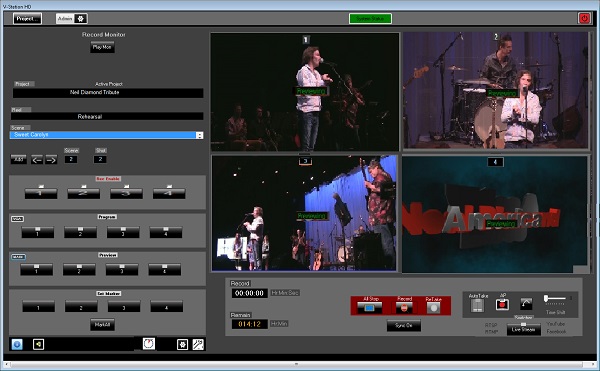The image size is (600, 371).
Task: Set Preview to source 1
Action: [x=36, y=270]
